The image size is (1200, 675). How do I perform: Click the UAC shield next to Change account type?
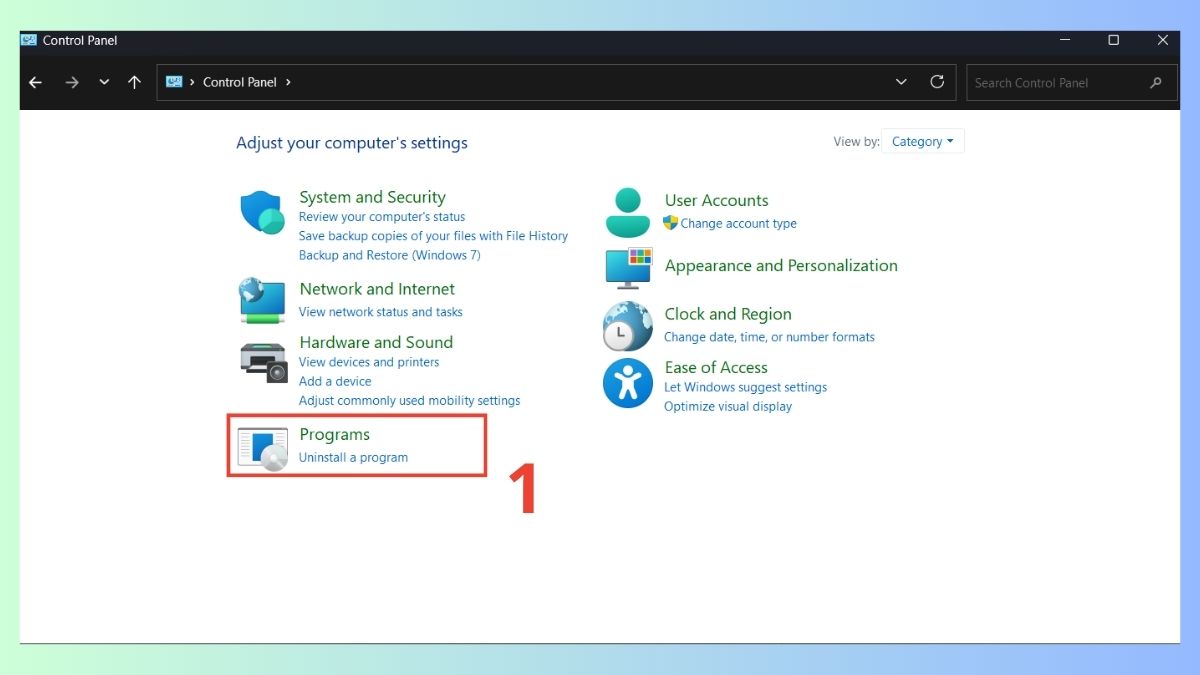671,223
